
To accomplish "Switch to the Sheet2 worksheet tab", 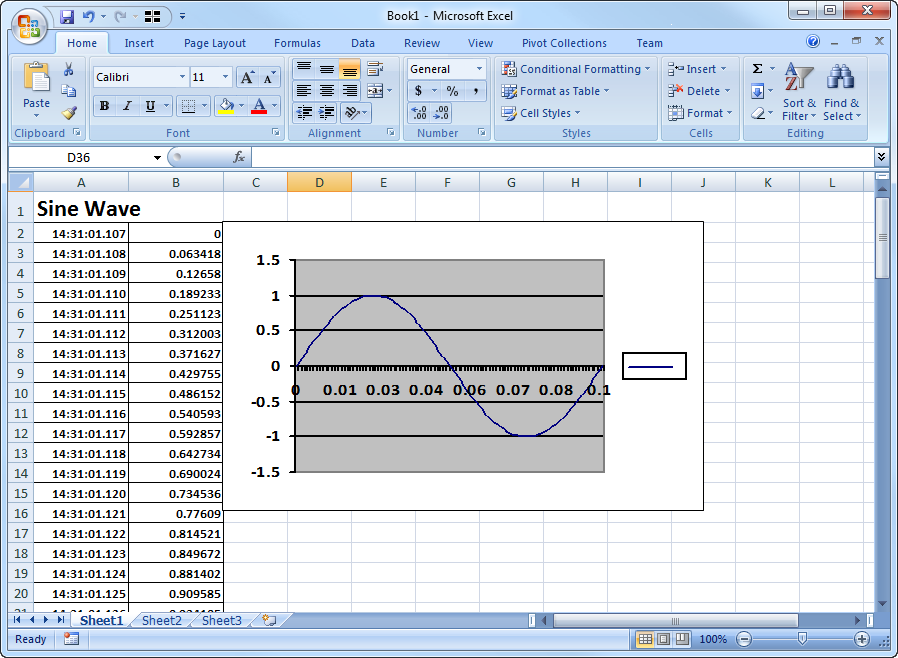I will point(162,621).
